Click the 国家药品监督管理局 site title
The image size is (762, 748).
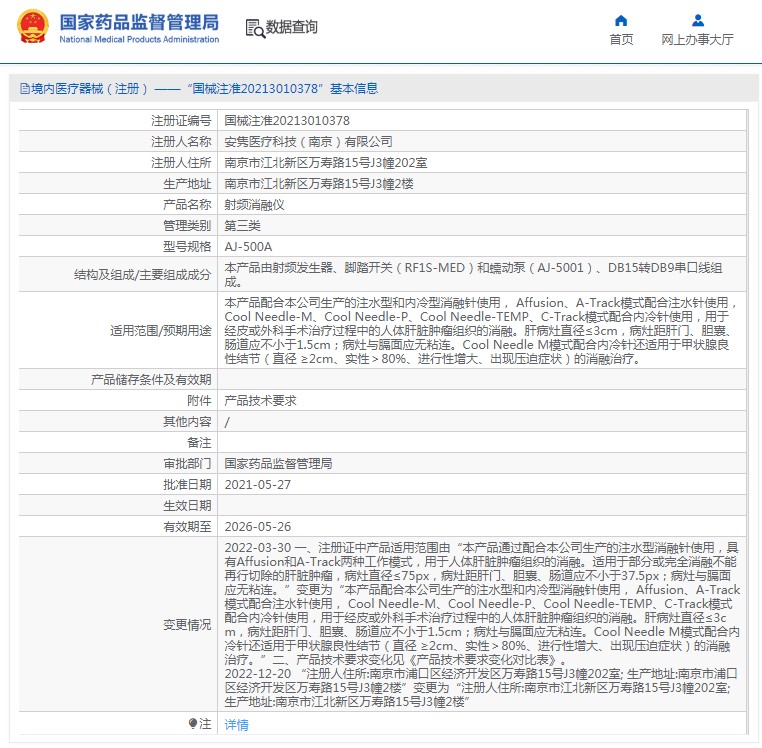139,22
